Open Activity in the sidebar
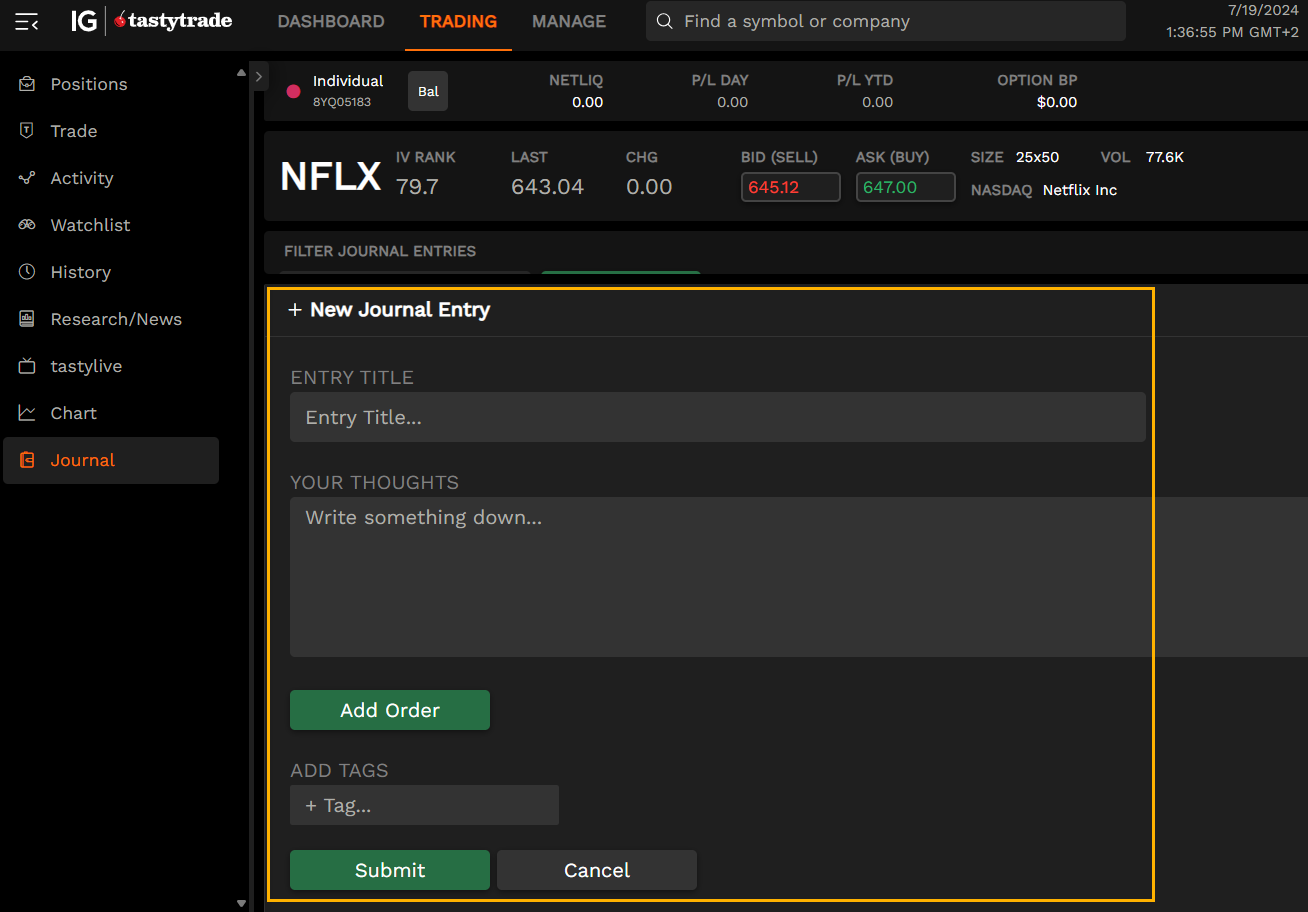1308x912 pixels. 111,178
